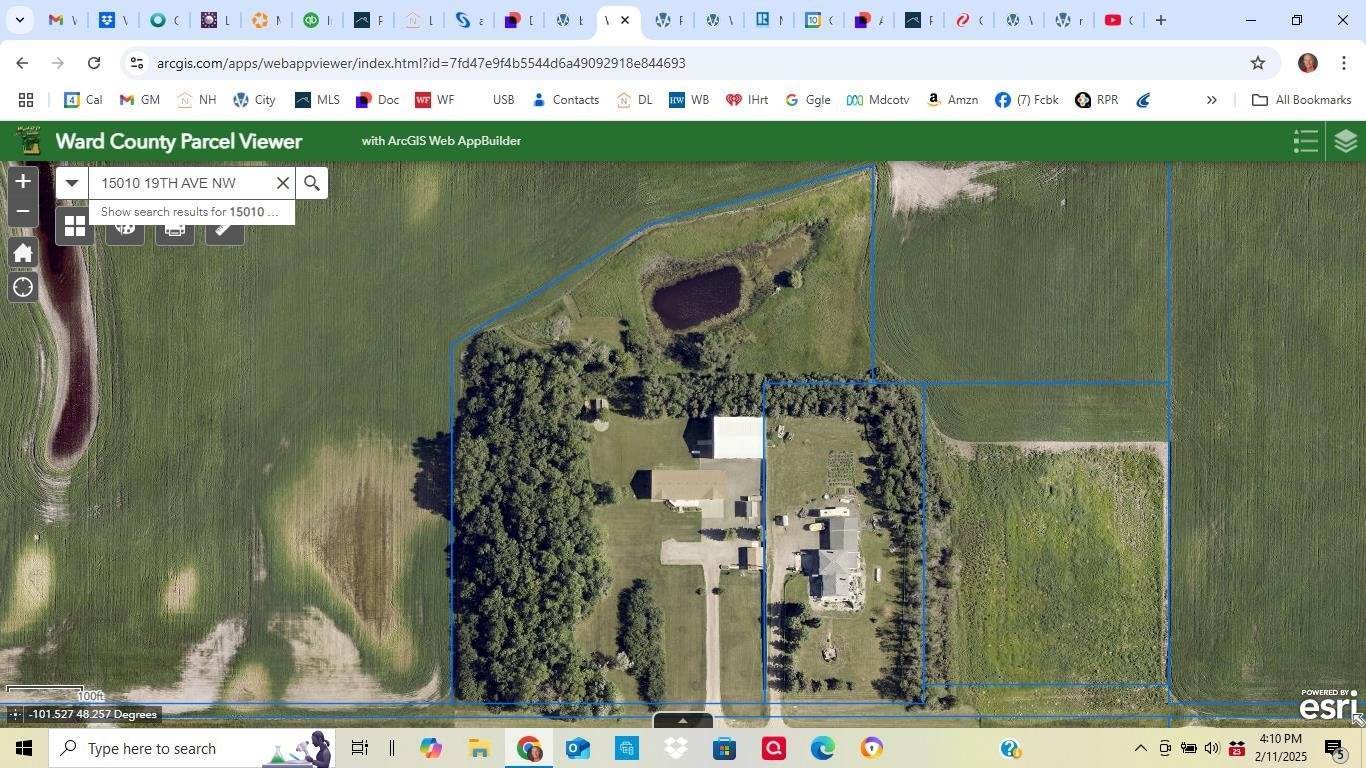Run the search with magnifier button
The image size is (1366, 768).
click(x=312, y=183)
